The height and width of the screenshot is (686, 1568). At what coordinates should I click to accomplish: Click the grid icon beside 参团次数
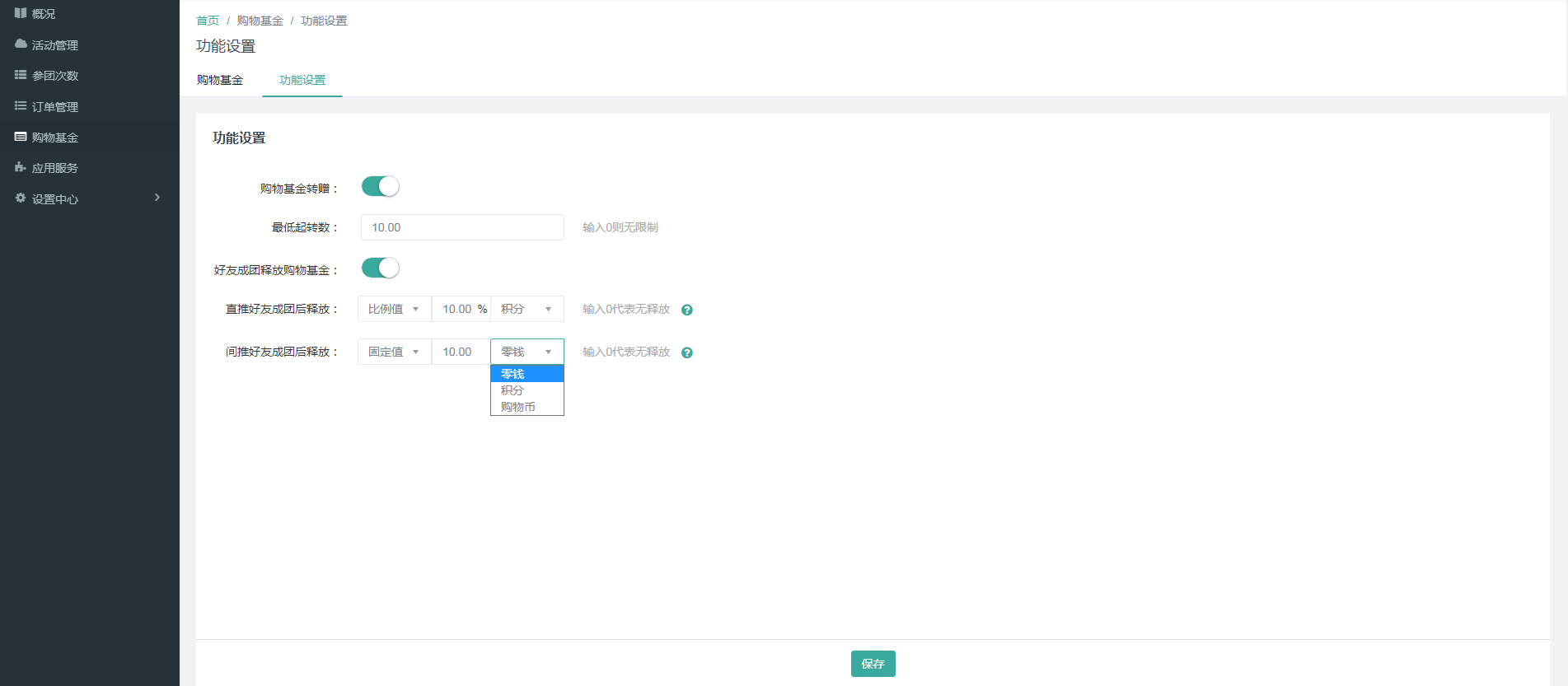(21, 75)
